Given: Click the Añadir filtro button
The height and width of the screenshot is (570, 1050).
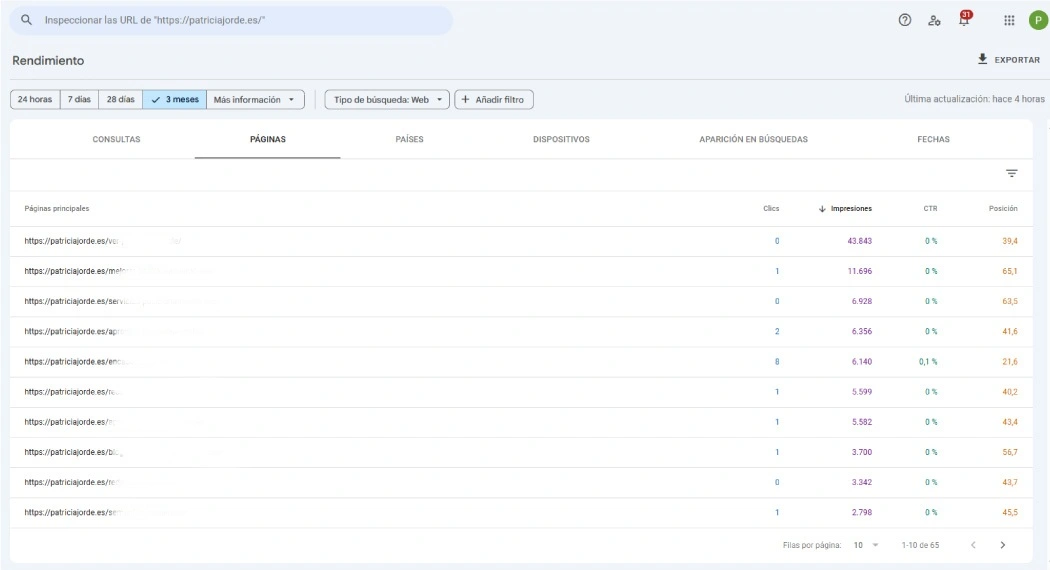Looking at the screenshot, I should click(494, 99).
